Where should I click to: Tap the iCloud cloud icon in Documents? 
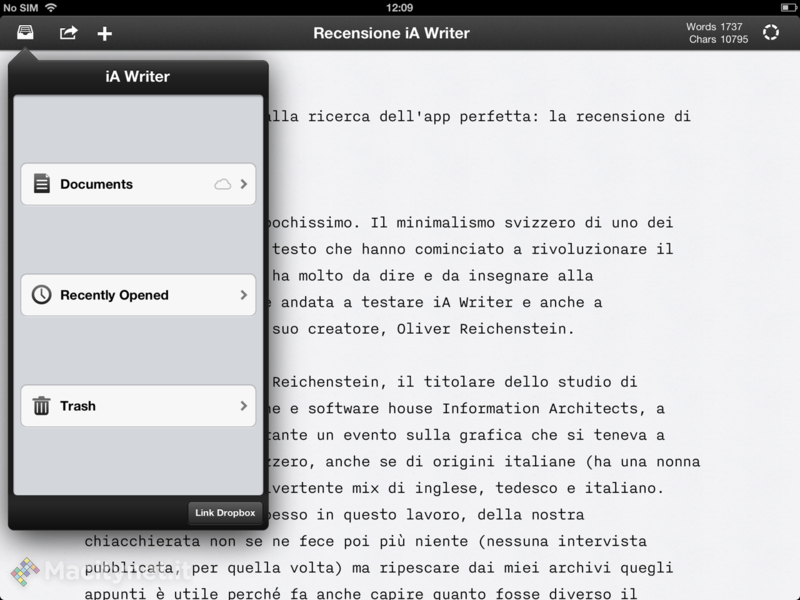tap(222, 184)
